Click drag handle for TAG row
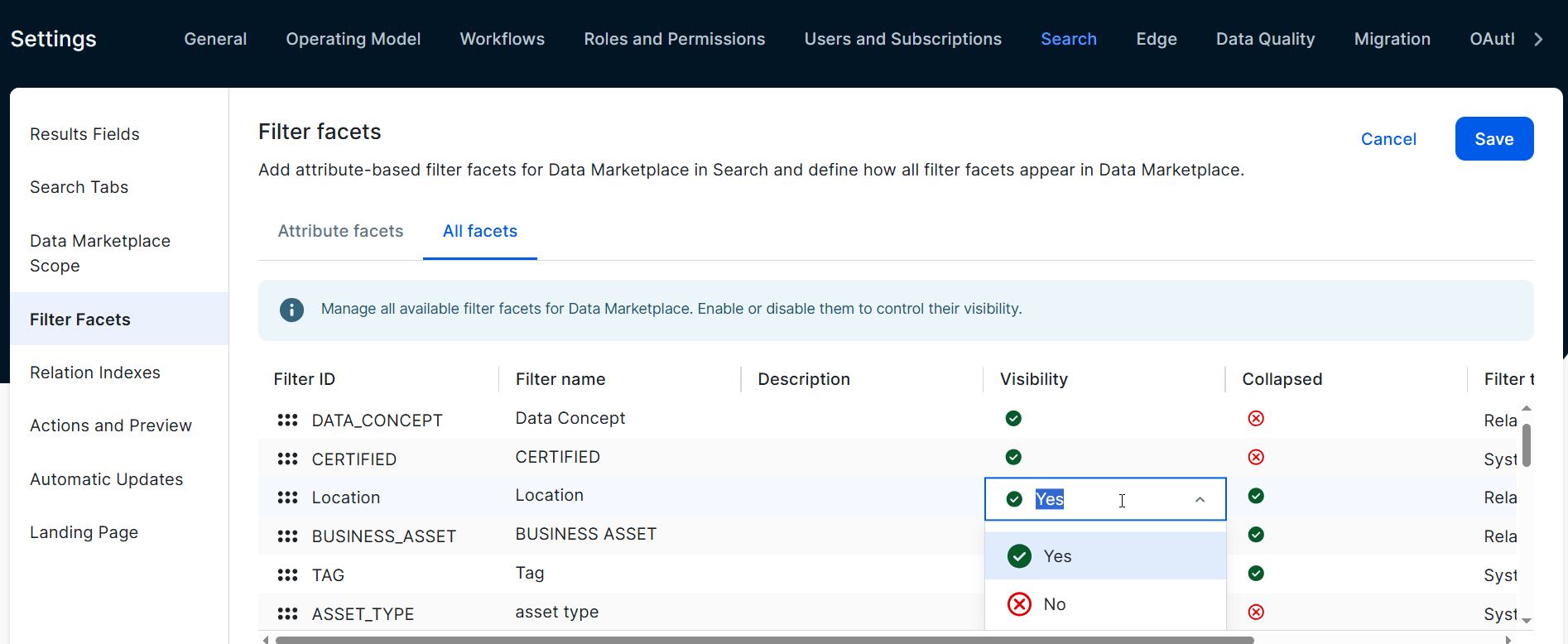1568x644 pixels. click(287, 574)
